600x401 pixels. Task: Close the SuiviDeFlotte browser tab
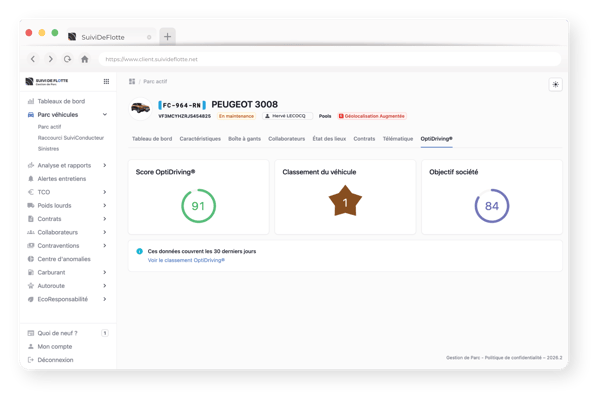click(149, 37)
